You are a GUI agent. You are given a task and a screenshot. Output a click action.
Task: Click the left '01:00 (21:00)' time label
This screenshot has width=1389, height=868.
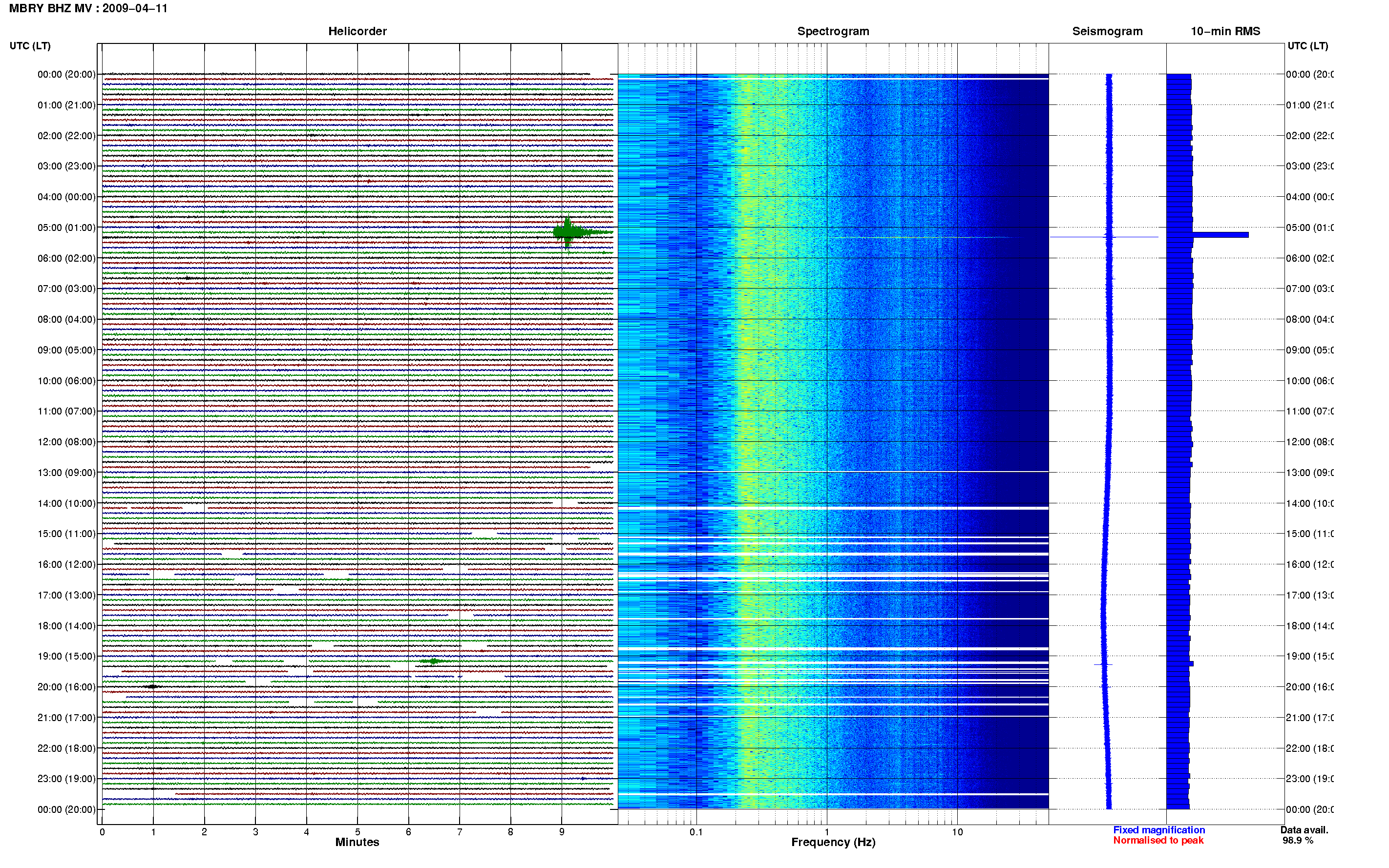[x=66, y=105]
